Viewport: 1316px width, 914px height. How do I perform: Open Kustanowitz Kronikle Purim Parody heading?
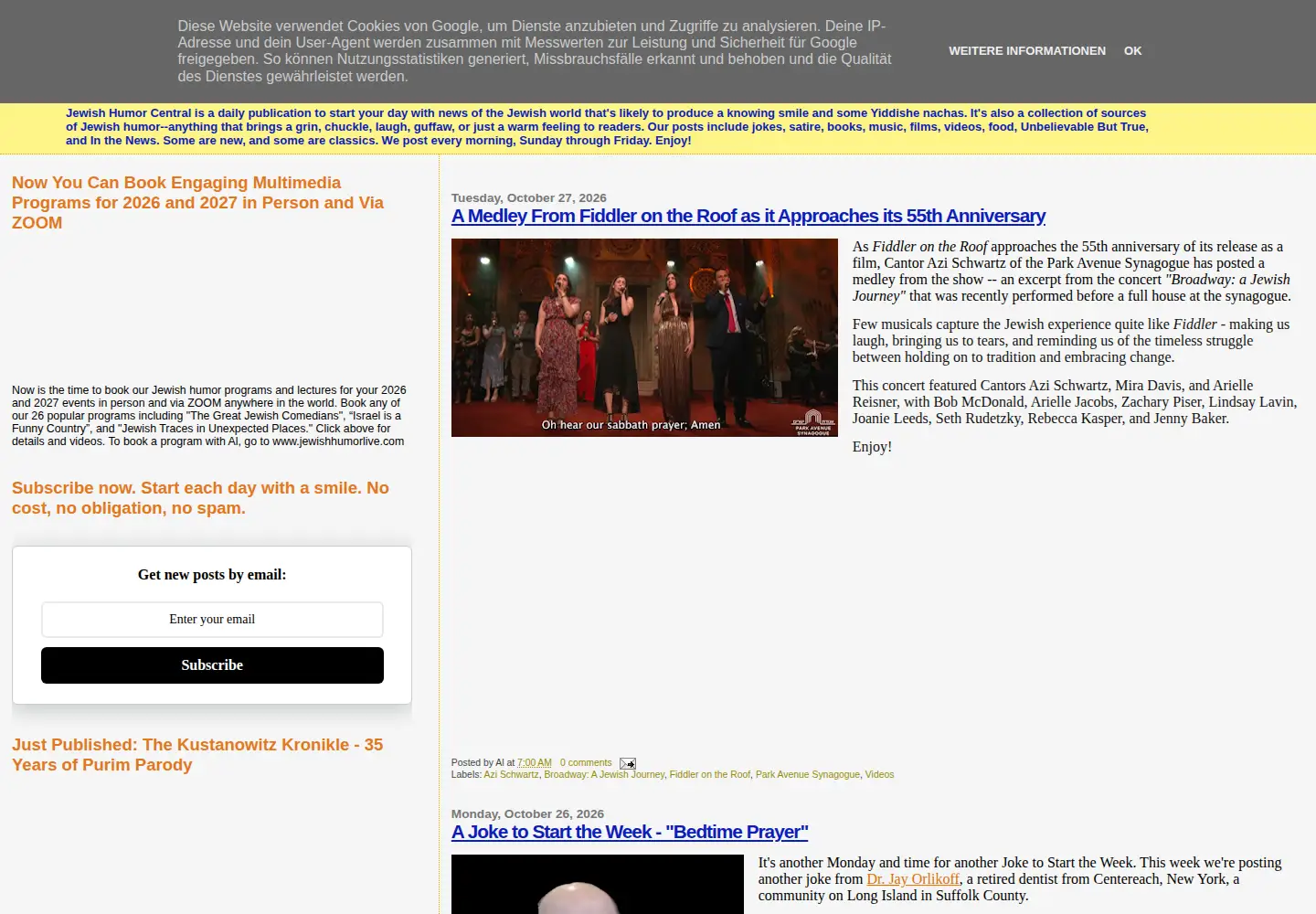(197, 755)
